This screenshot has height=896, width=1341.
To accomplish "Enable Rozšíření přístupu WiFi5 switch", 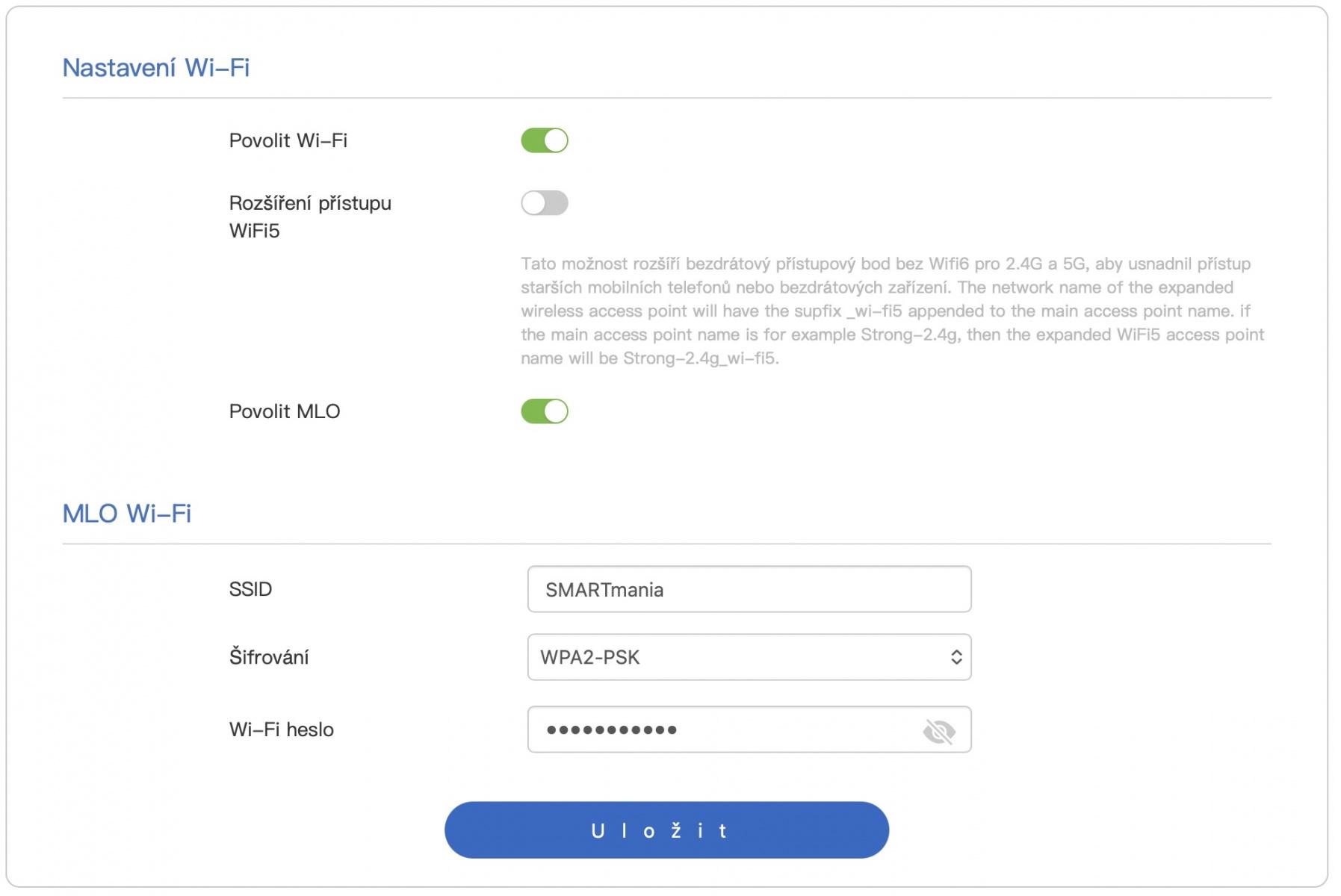I will coord(545,203).
